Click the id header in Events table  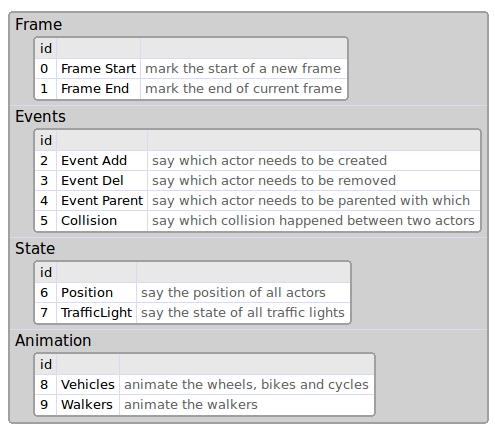[x=46, y=140]
